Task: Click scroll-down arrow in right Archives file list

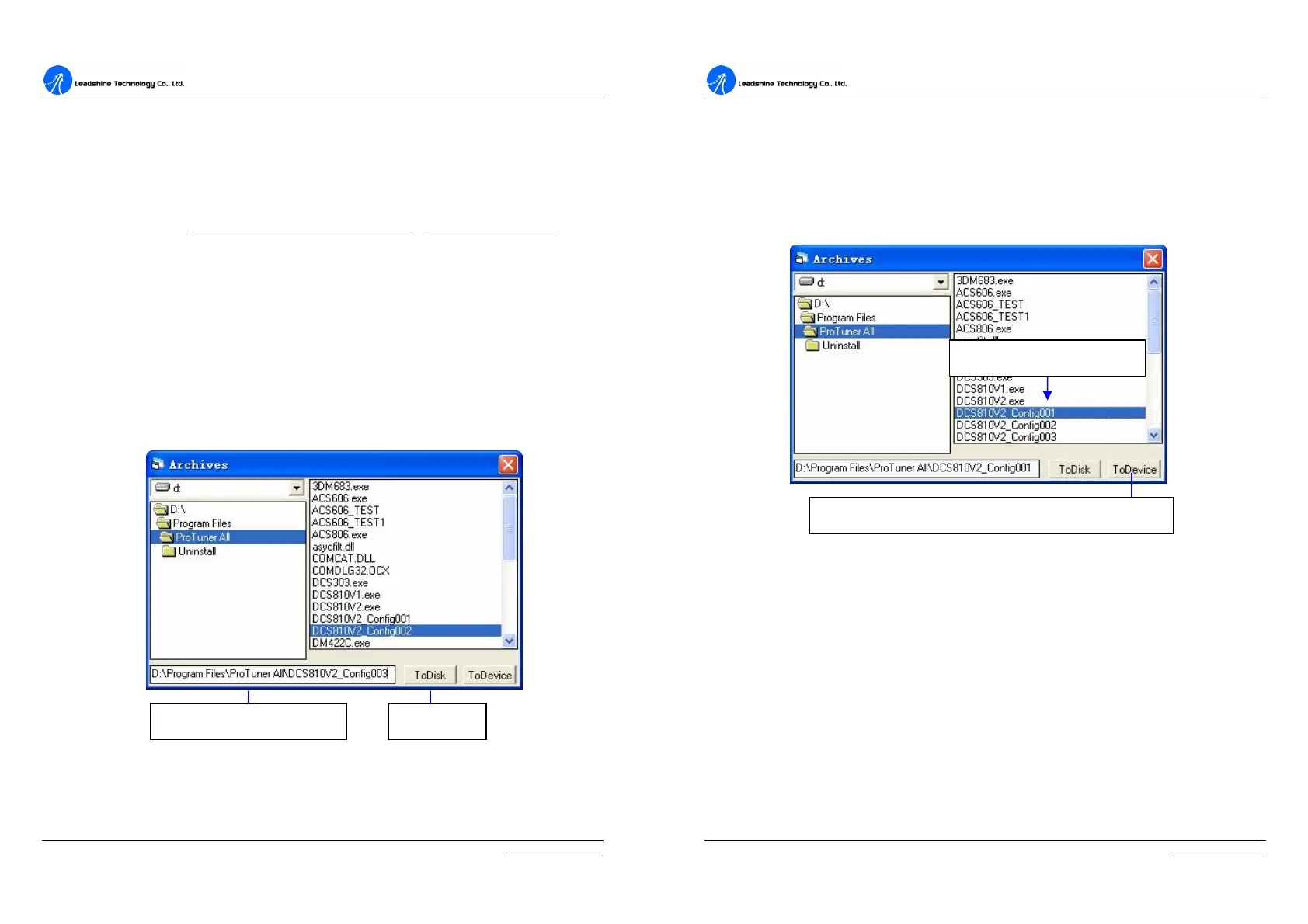Action: tap(1154, 436)
